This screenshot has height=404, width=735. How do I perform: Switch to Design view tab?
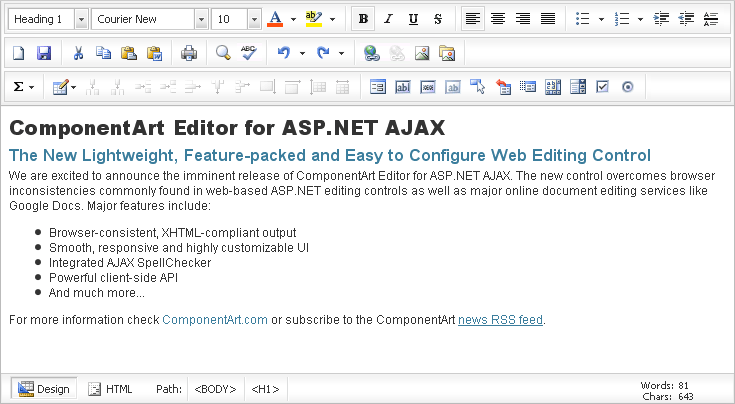(x=44, y=389)
